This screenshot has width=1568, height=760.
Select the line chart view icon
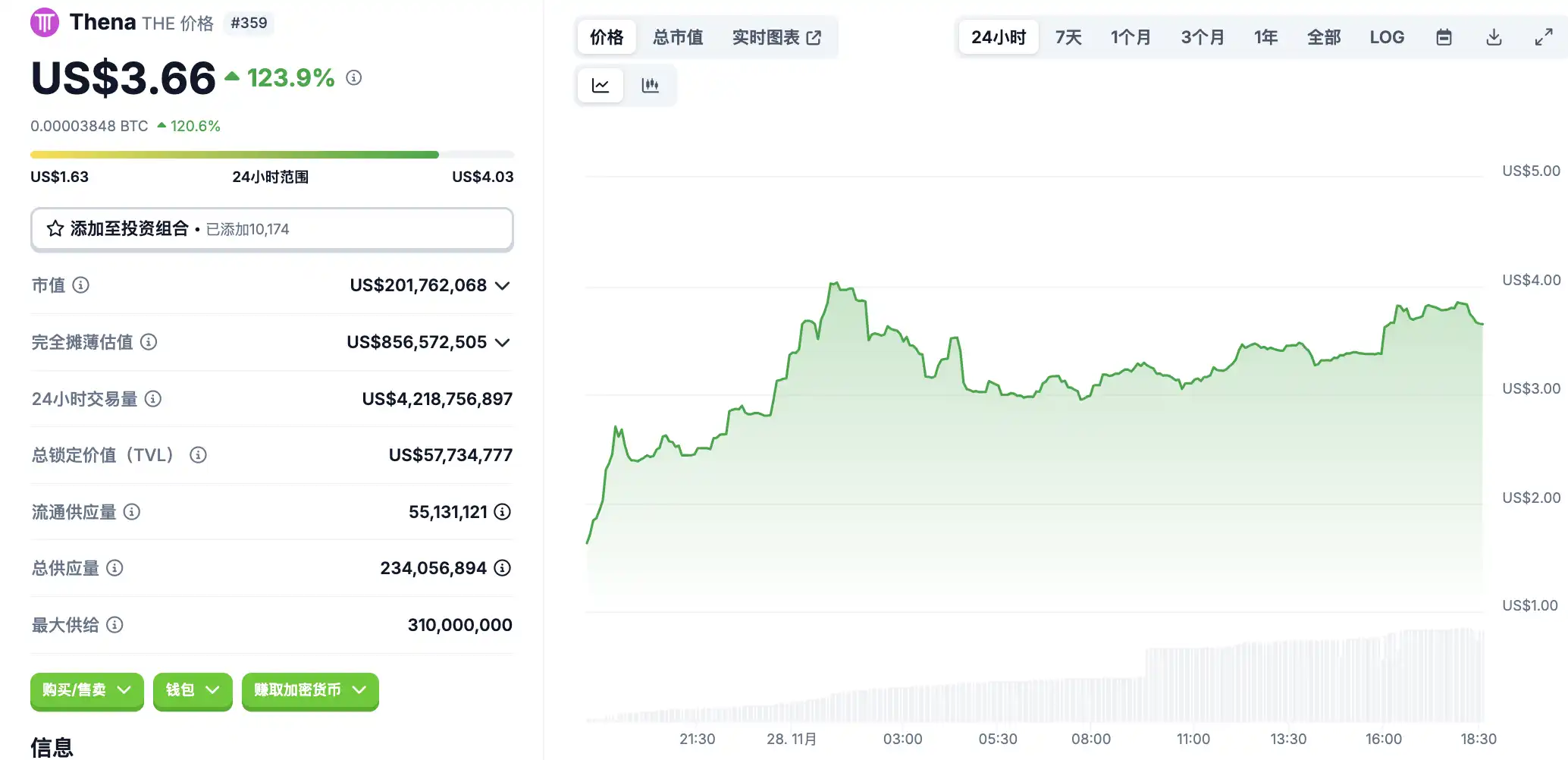pyautogui.click(x=601, y=85)
